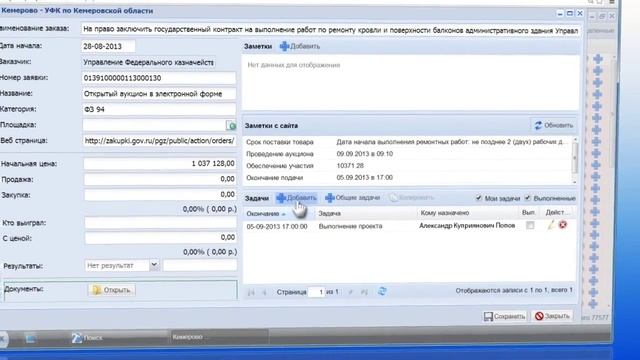
Task: Click the Закупка amount field
Action: click(160, 195)
